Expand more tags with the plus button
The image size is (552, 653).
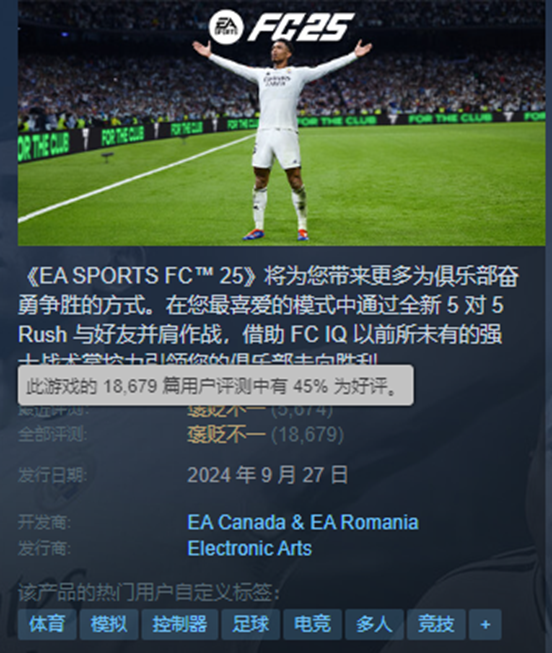(485, 624)
